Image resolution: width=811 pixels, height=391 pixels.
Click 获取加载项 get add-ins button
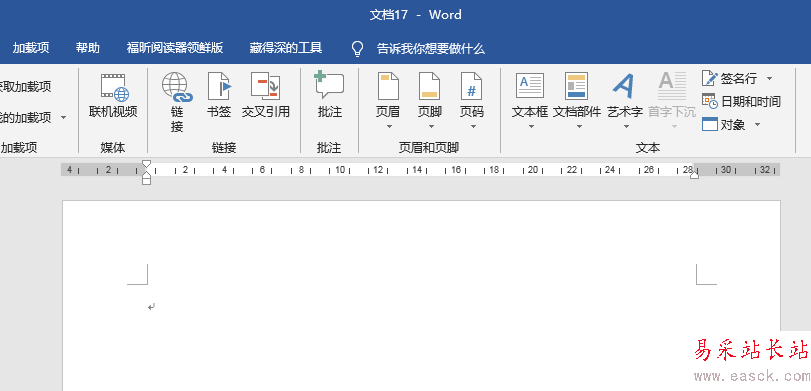[26, 87]
